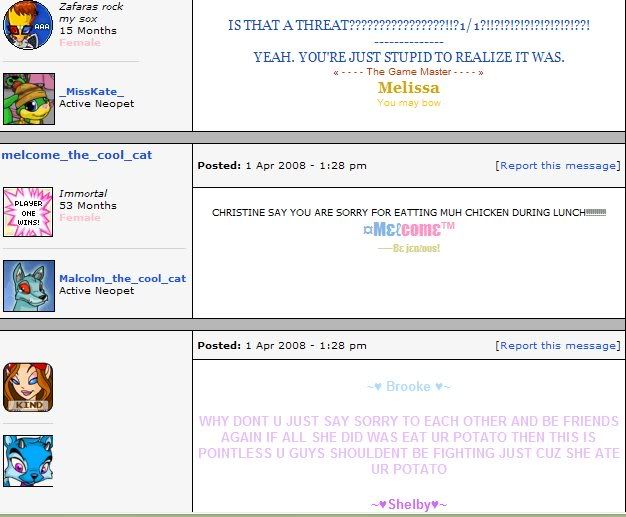Click the gold "Melissa" signature name

[408, 88]
